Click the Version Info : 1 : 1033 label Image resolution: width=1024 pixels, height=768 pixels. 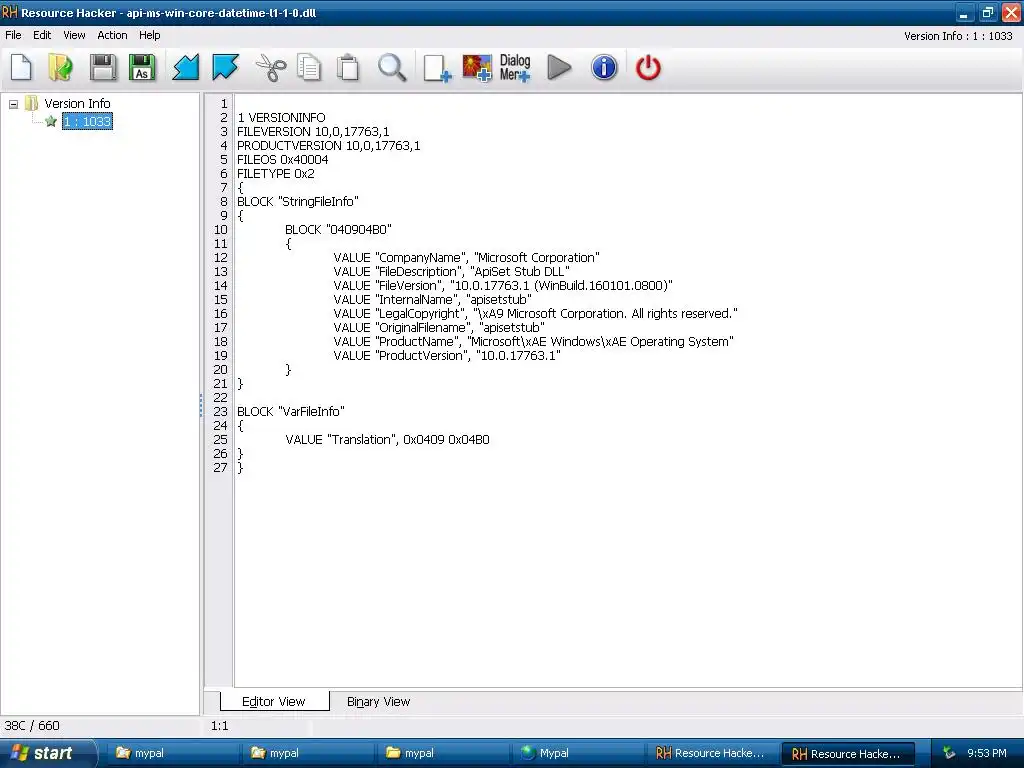[x=958, y=37]
